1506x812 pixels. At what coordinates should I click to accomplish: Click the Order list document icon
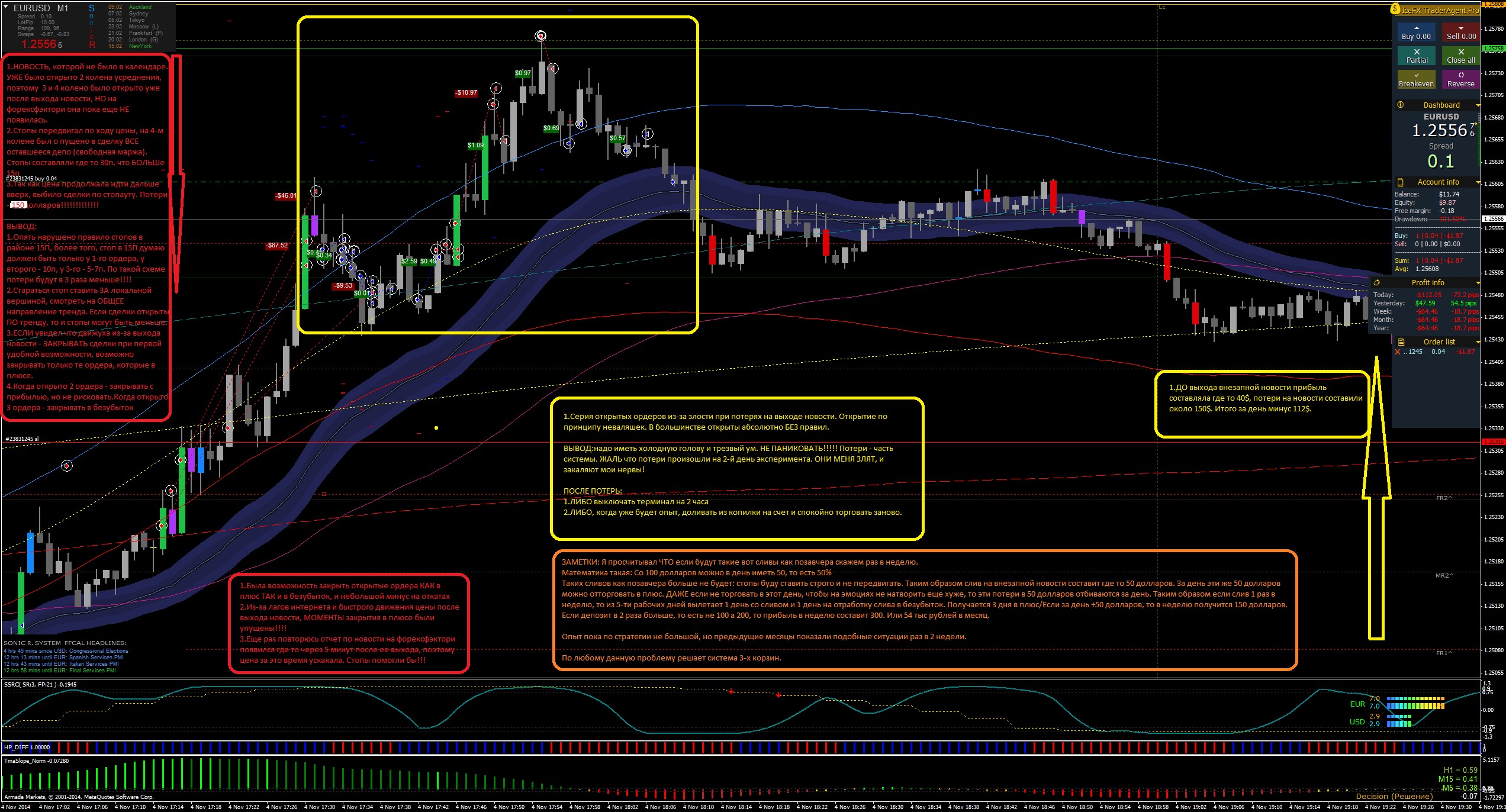point(1401,342)
